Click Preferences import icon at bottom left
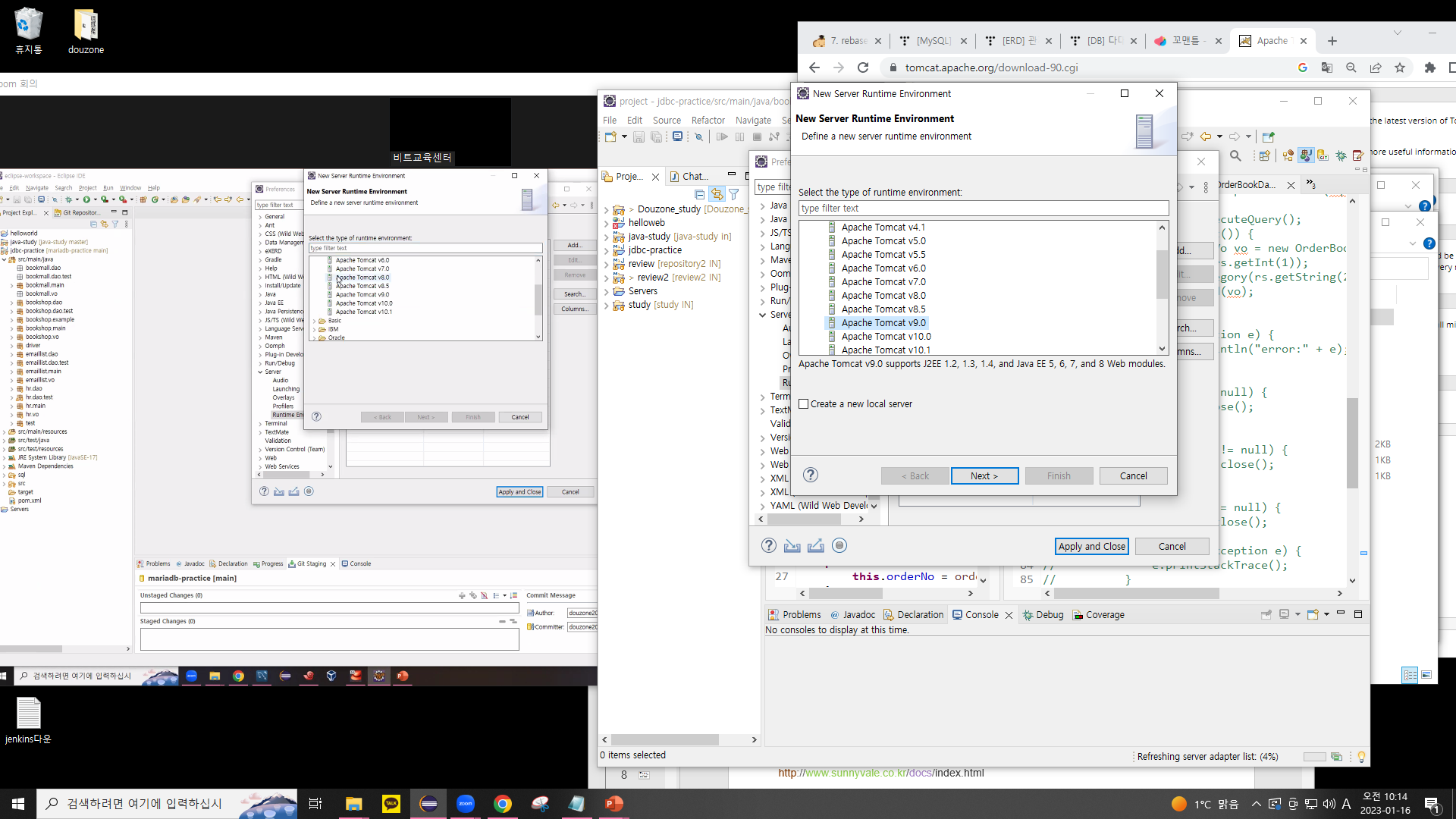The width and height of the screenshot is (1456, 819). tap(792, 546)
